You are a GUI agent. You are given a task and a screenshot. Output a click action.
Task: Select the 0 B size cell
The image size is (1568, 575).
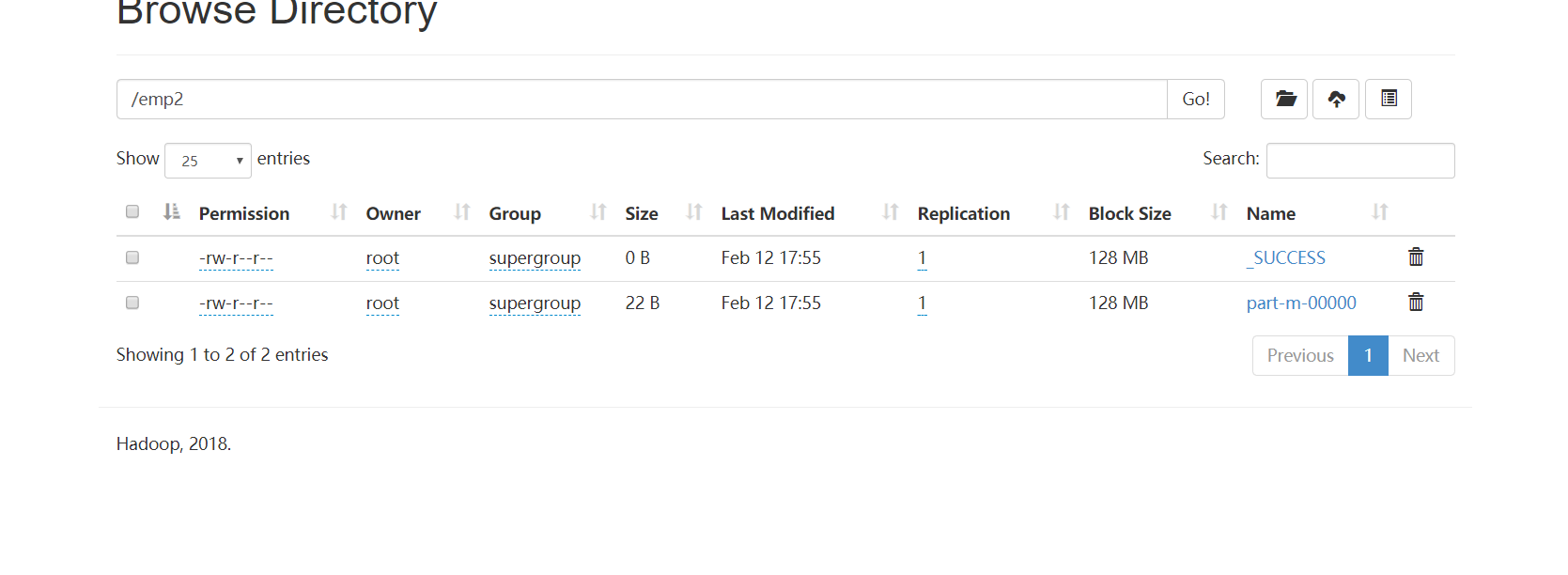coord(638,257)
